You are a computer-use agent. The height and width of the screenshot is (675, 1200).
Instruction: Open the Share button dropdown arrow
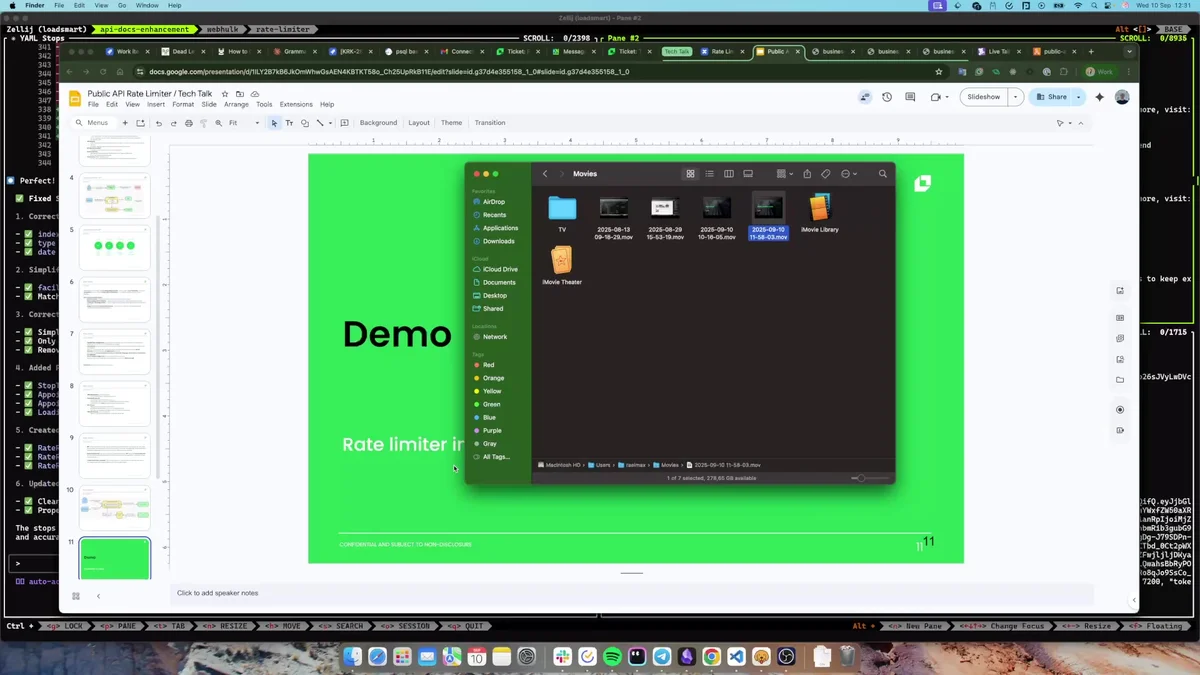1078,97
